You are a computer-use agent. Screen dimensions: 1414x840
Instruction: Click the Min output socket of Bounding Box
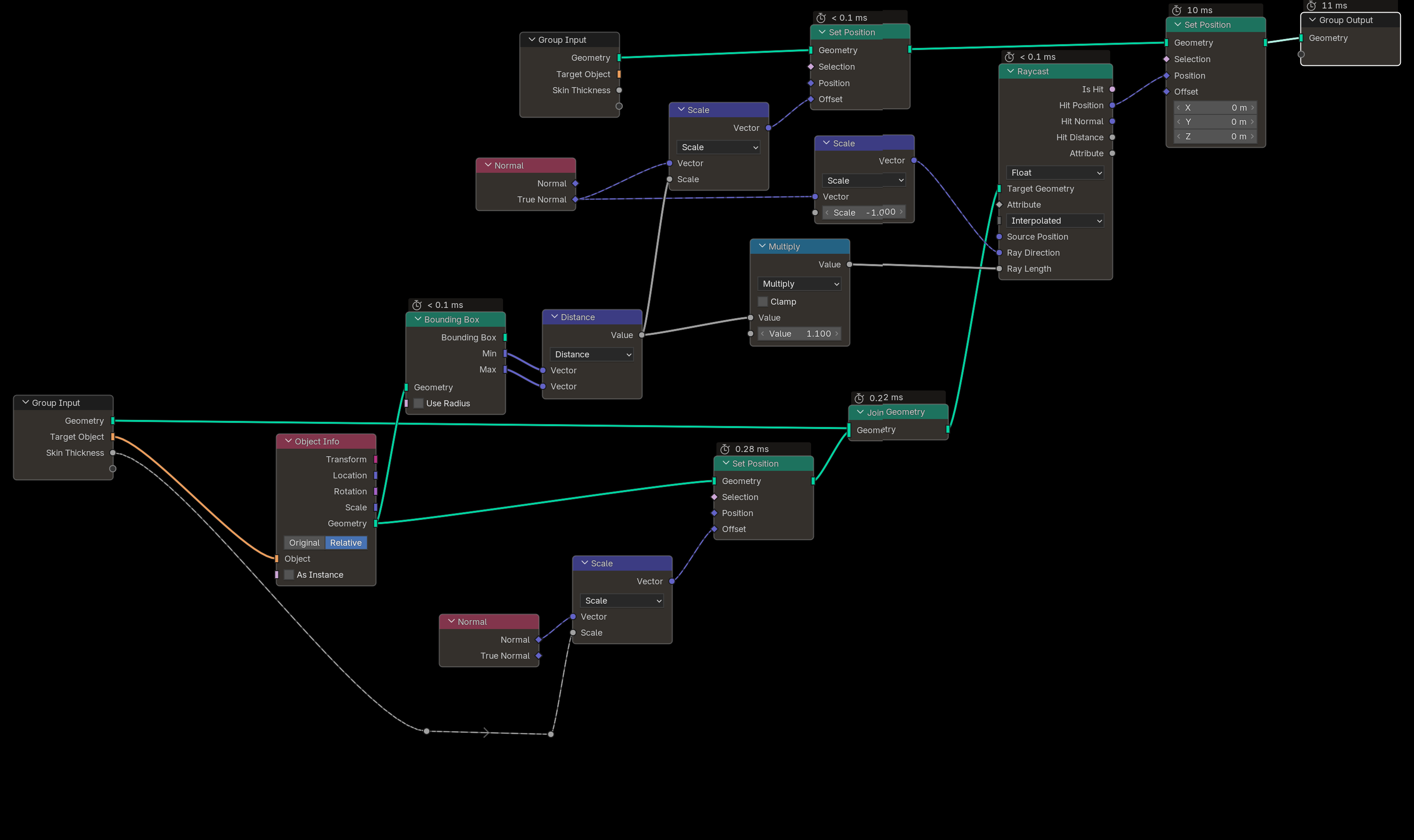coord(505,353)
